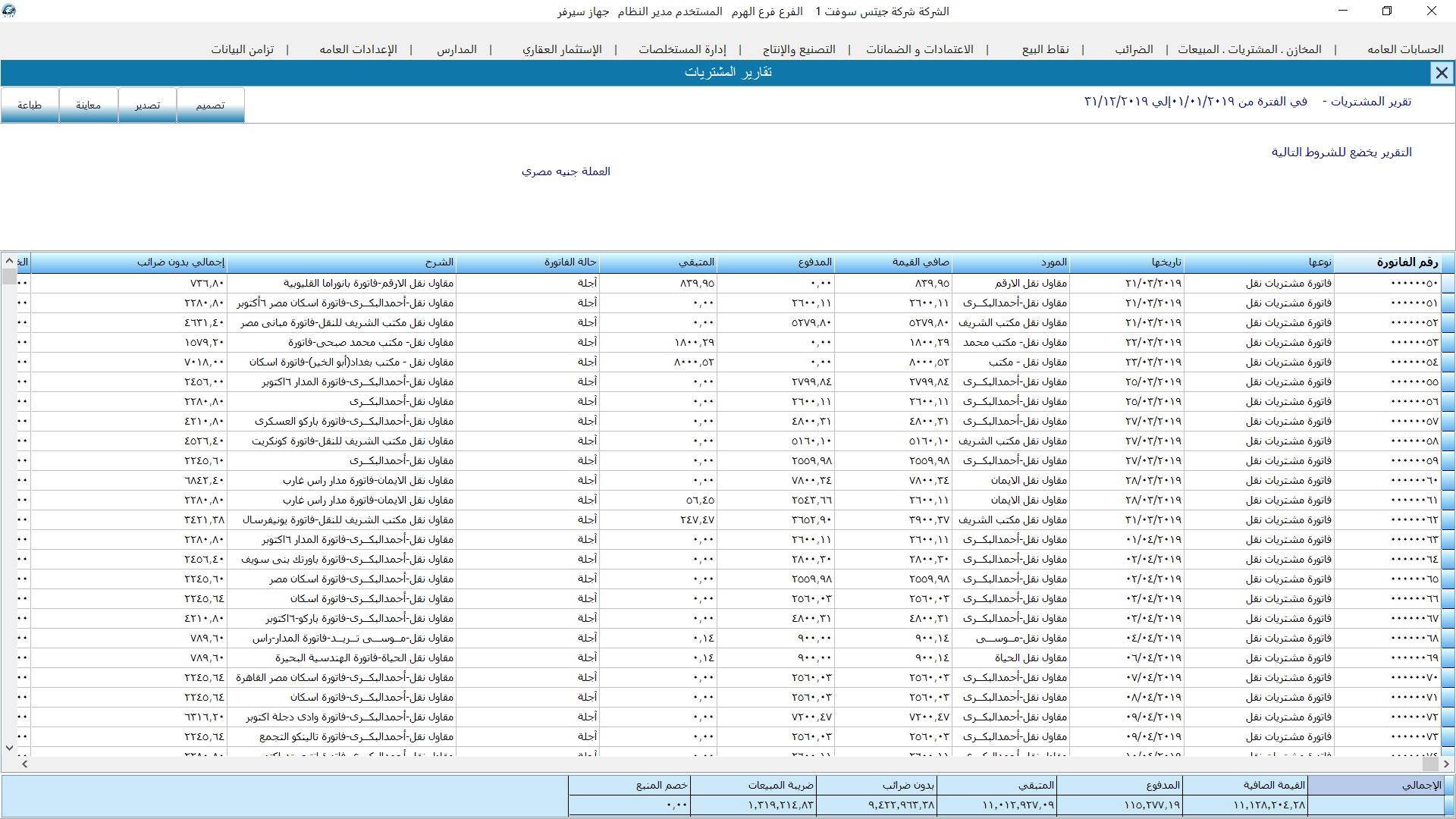Image resolution: width=1456 pixels, height=819 pixels.
Task: Click net value ٧٨٠٠,٣٤ cell
Action: point(893,480)
